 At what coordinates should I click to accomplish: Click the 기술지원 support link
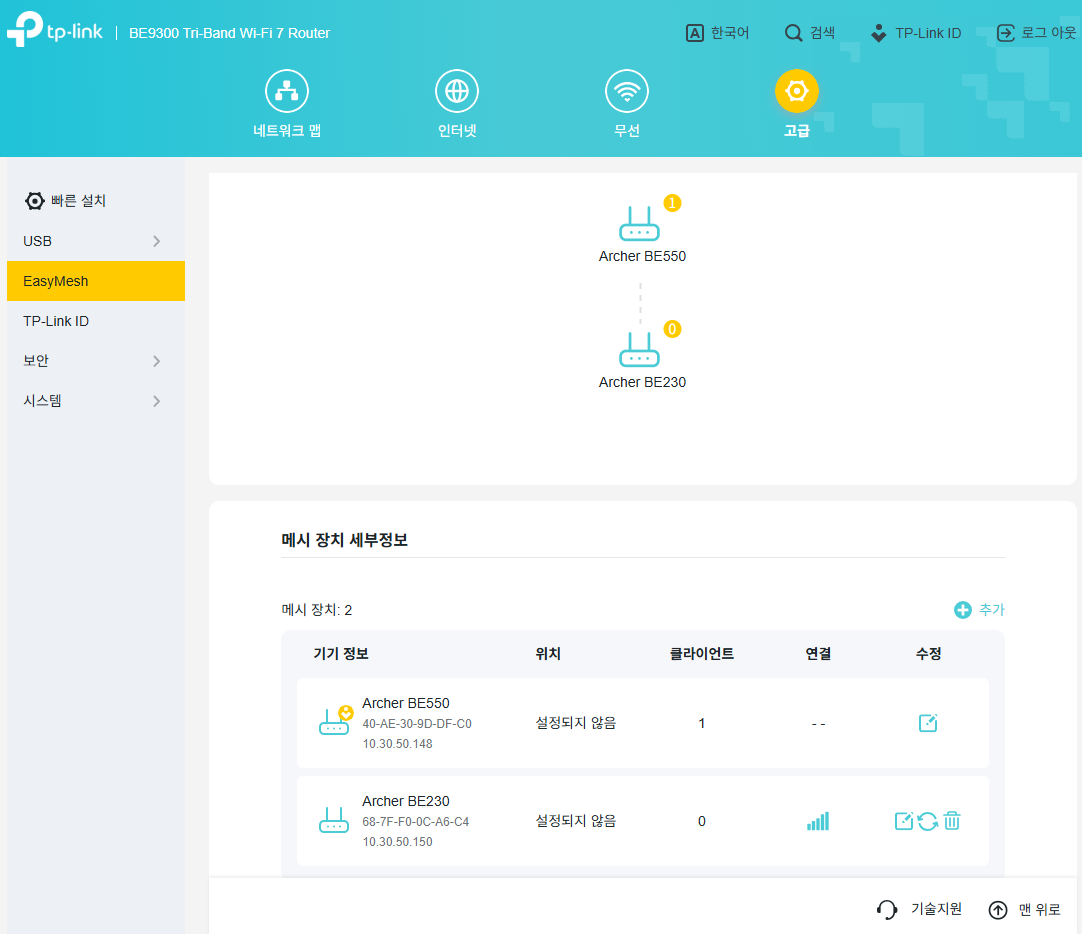point(936,909)
